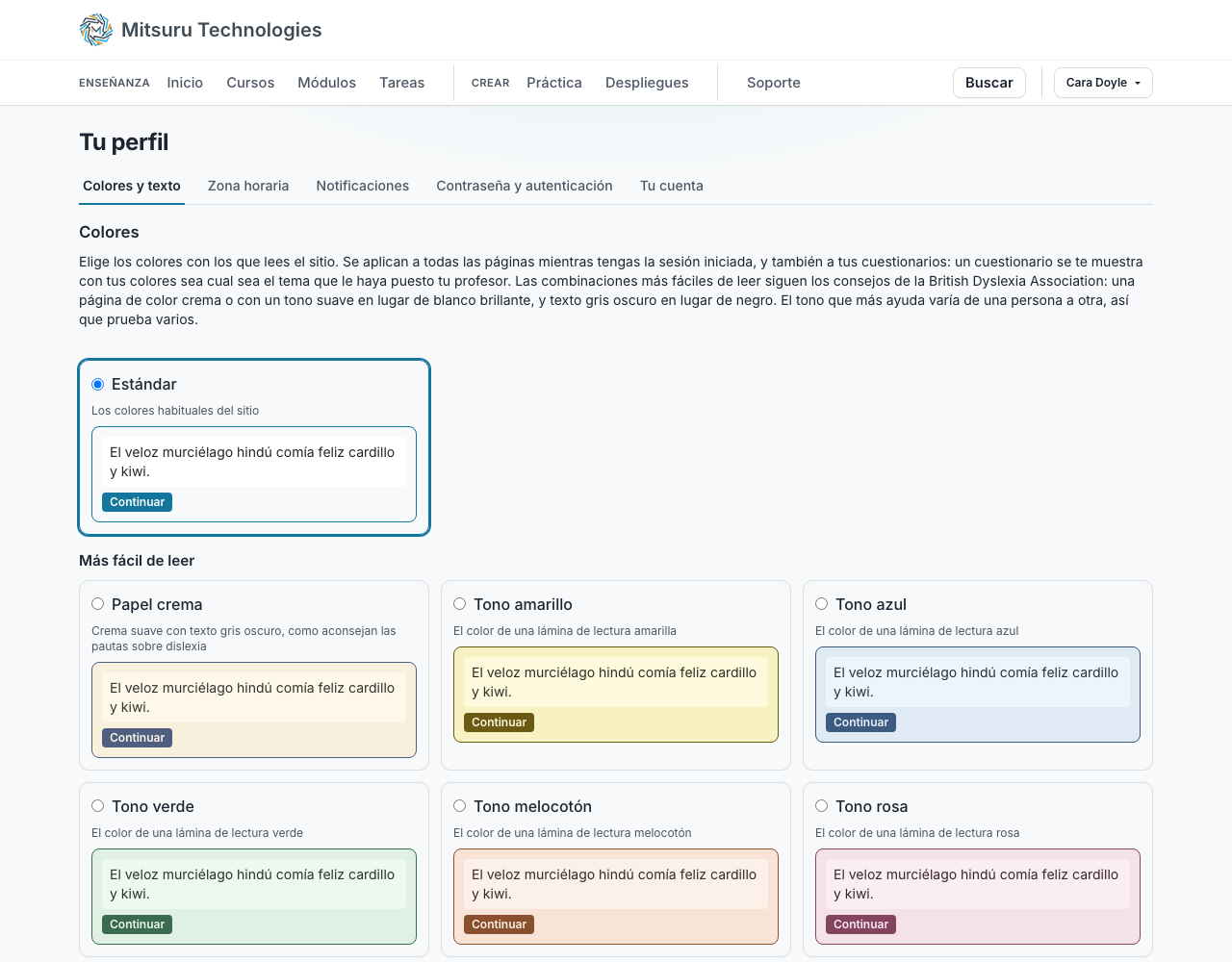Open the Soporte link

(774, 83)
